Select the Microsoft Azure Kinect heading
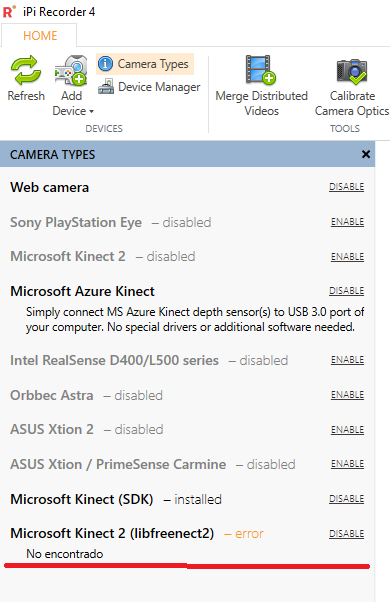Viewport: 390px width, 602px height. point(82,291)
